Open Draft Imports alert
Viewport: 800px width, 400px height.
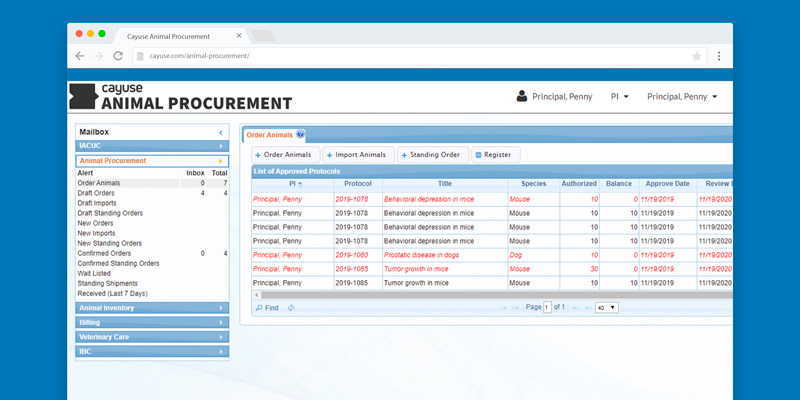tap(97, 203)
